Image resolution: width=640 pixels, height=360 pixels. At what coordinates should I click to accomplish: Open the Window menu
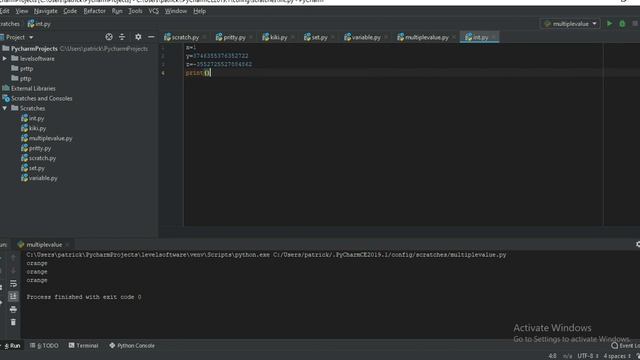[176, 11]
